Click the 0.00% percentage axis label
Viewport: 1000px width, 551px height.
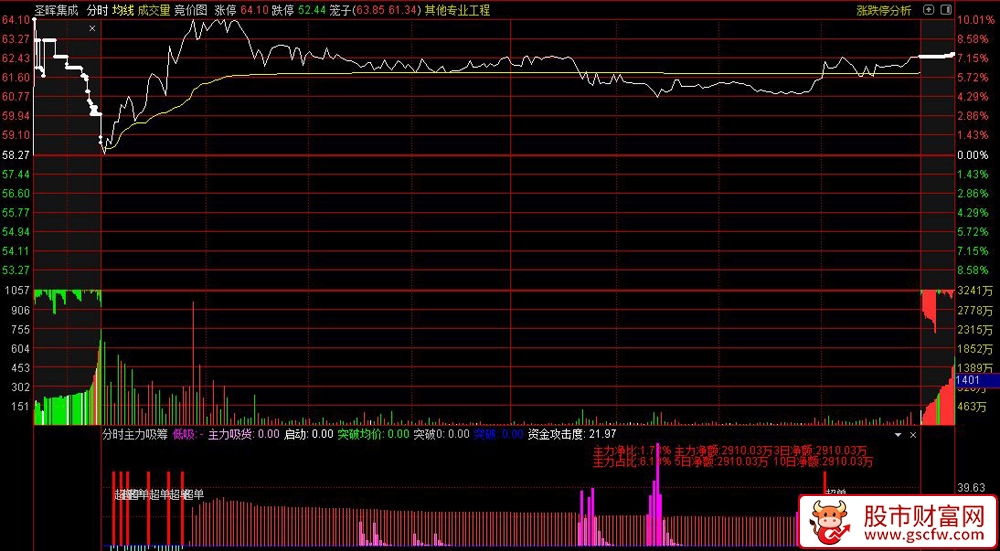click(x=973, y=155)
